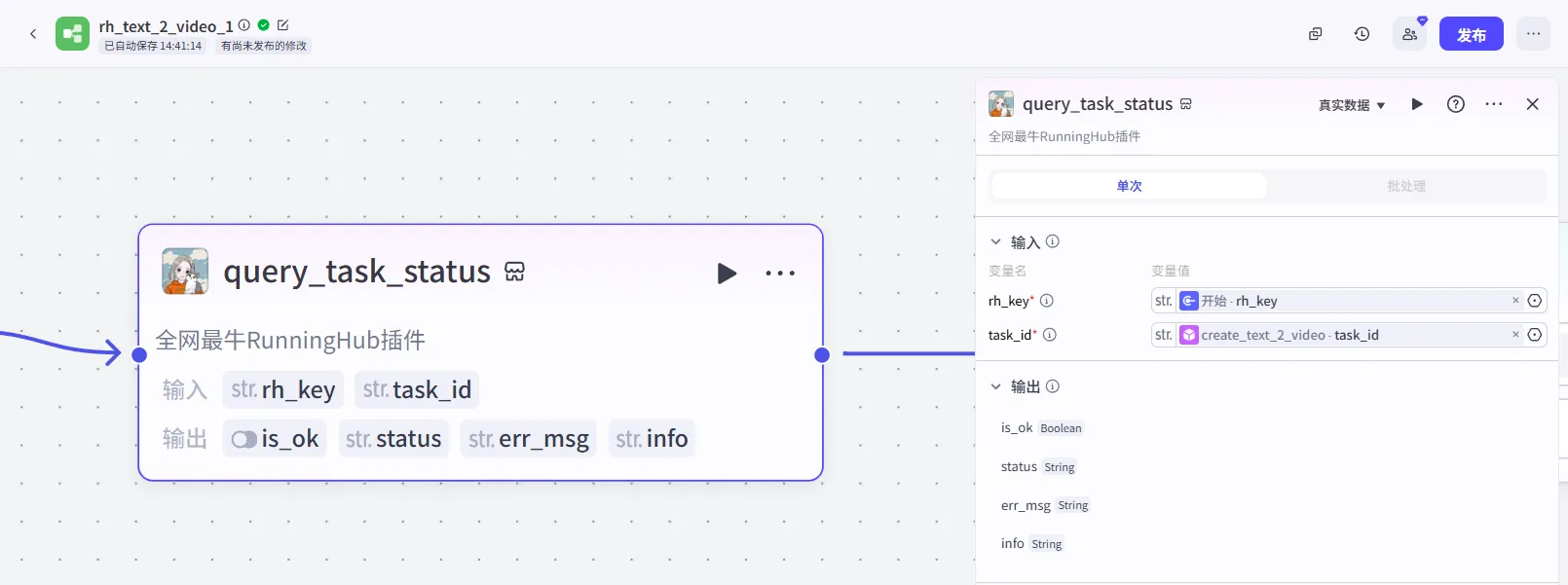Click the status String output row
The height and width of the screenshot is (585, 1568).
(1038, 467)
